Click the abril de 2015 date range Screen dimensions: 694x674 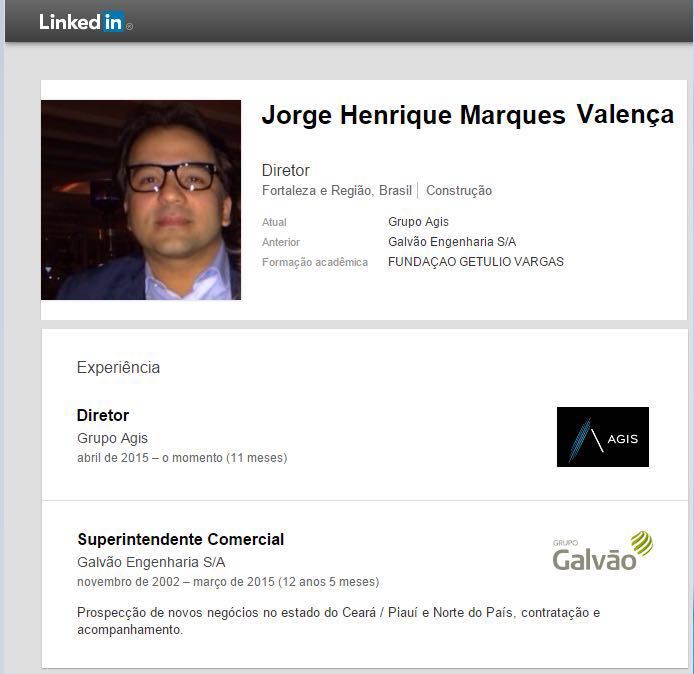coord(182,458)
